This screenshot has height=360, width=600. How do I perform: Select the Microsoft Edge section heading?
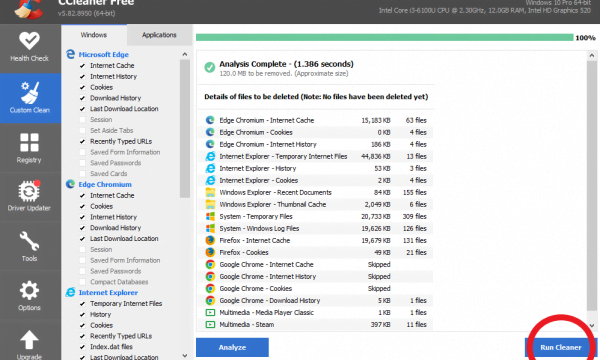pyautogui.click(x=104, y=54)
